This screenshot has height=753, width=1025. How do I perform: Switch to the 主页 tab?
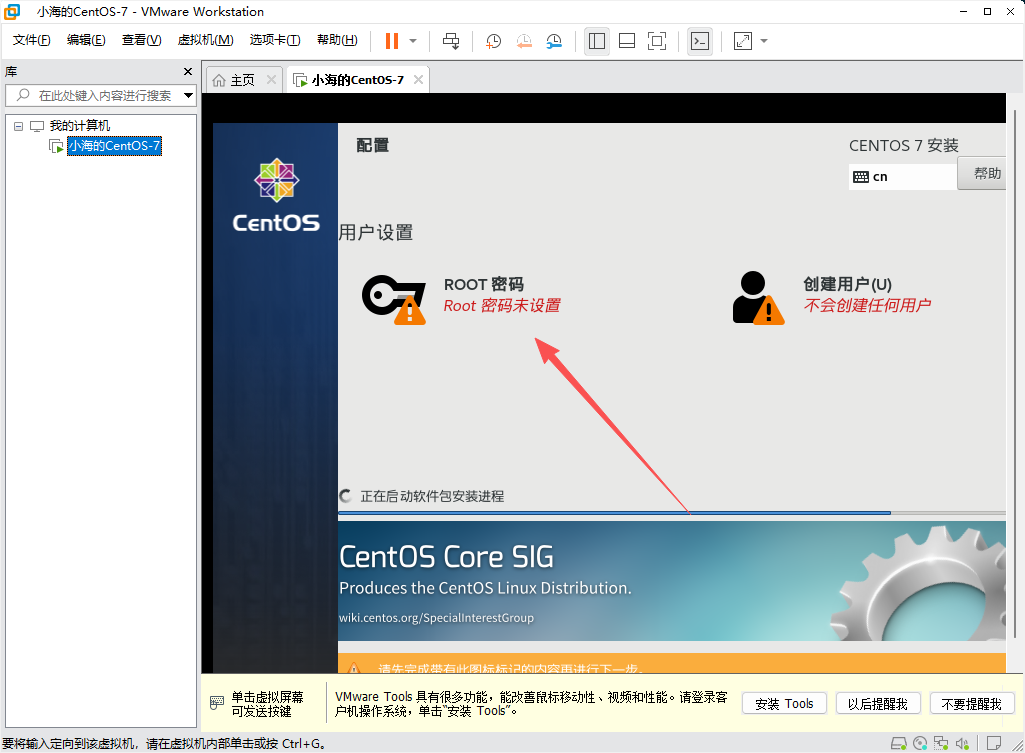click(243, 80)
